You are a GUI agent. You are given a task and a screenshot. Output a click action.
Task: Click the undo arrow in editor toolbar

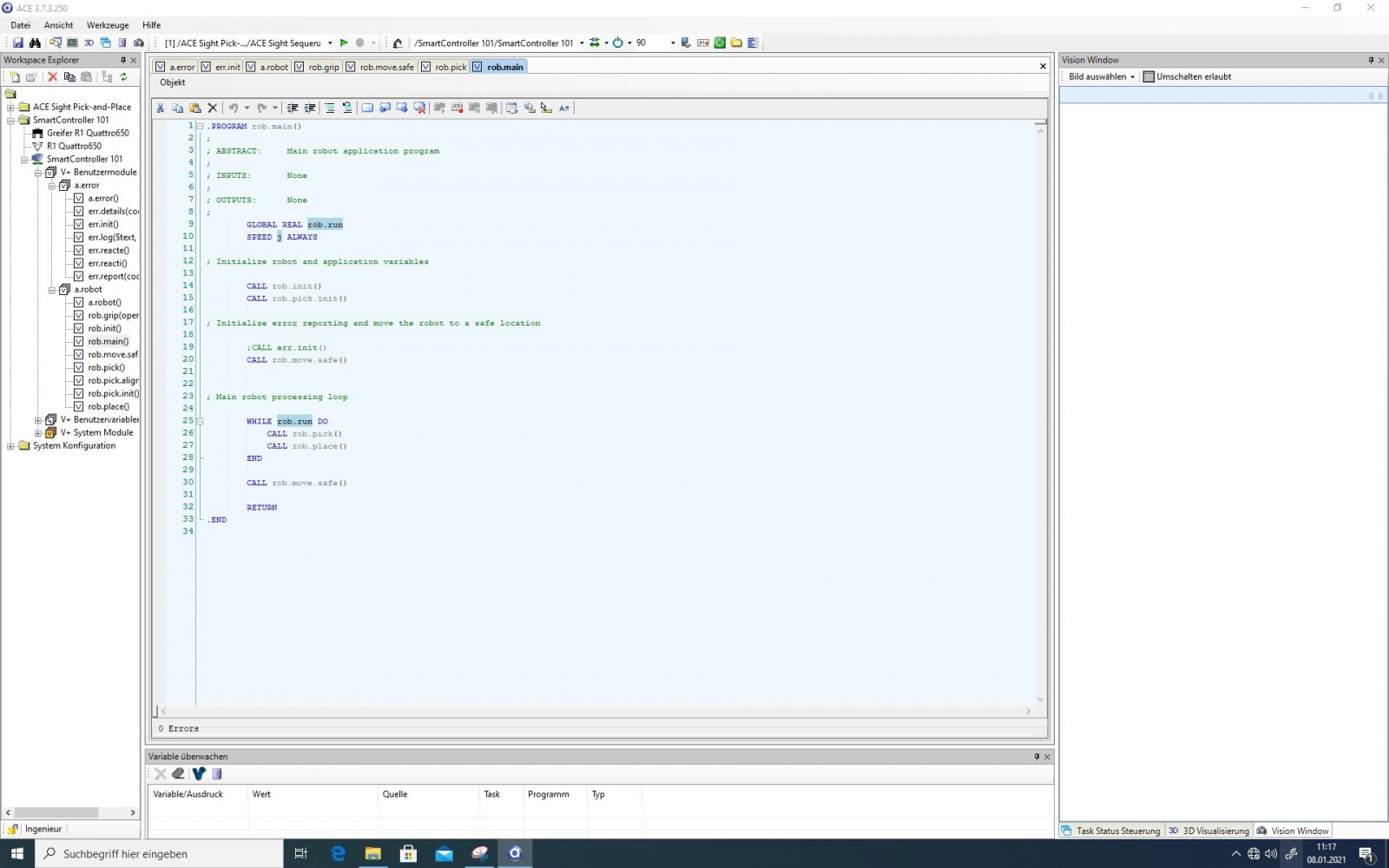point(233,108)
